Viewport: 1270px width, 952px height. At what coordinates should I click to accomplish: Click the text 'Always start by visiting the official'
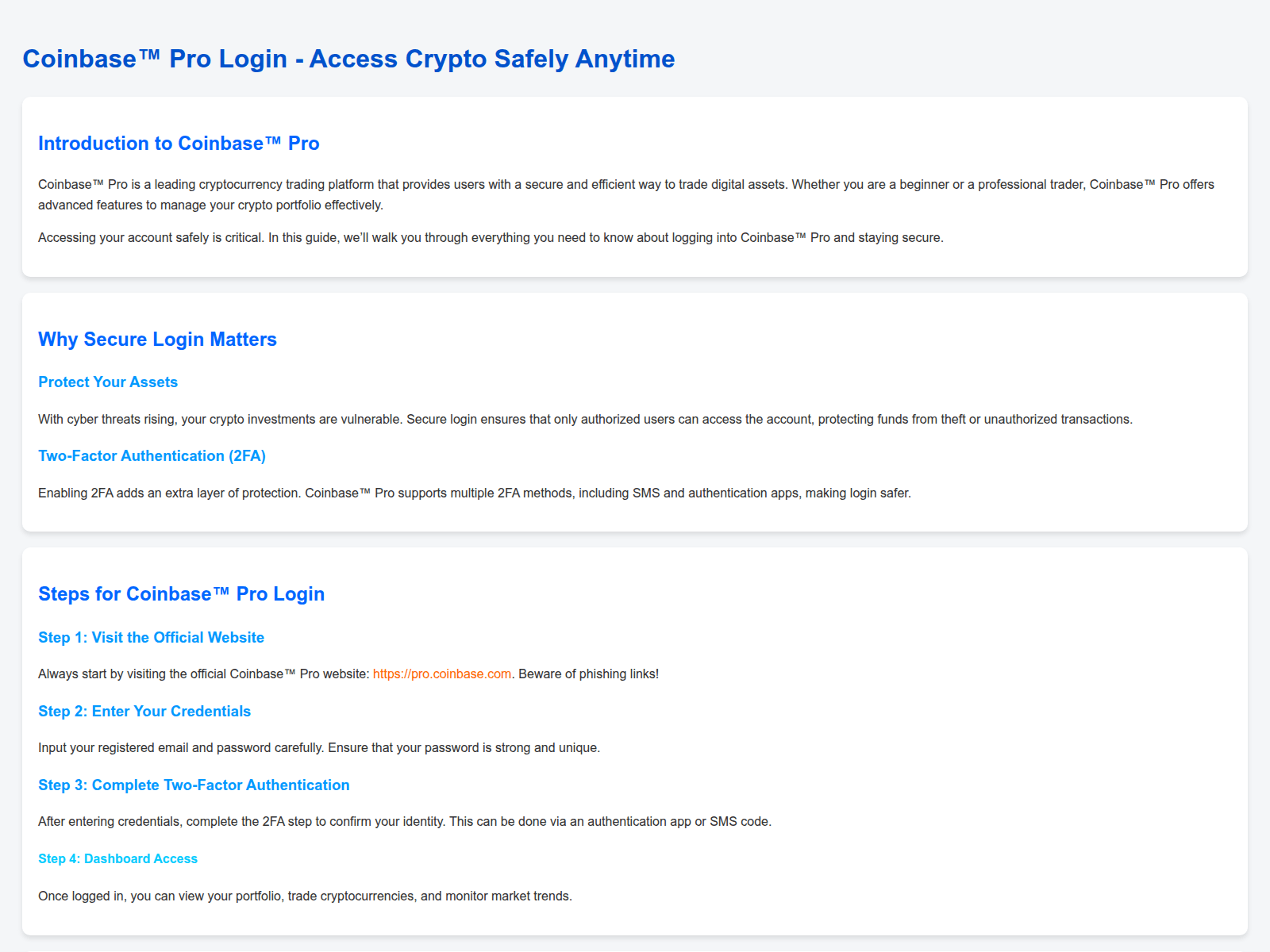pos(204,674)
